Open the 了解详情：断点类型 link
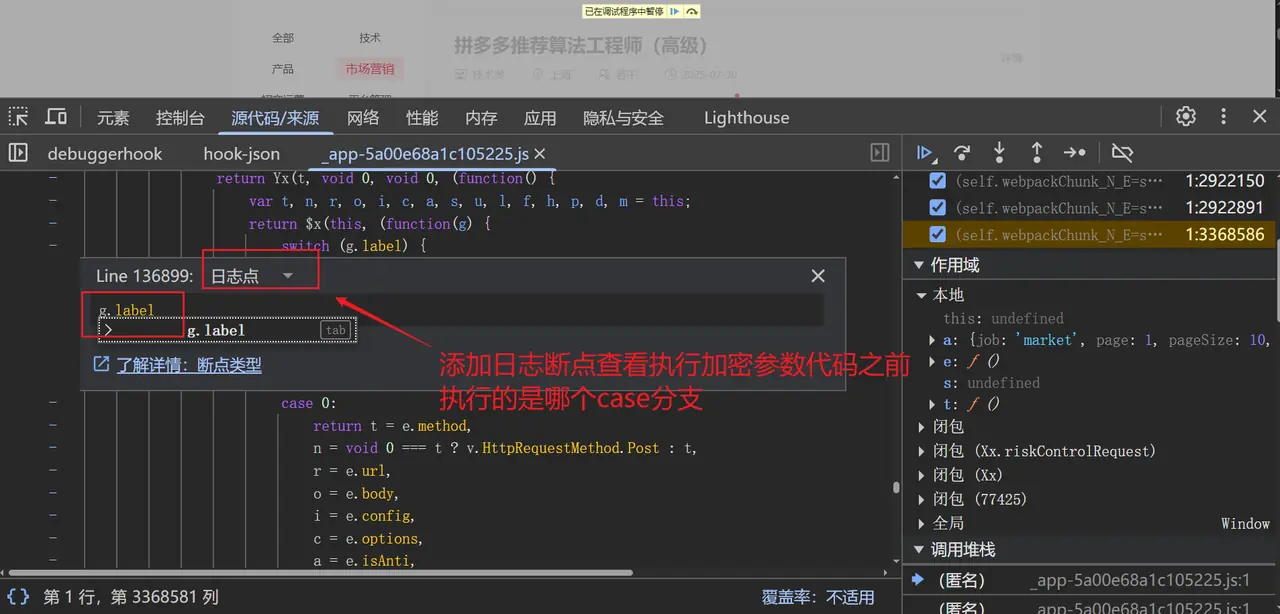Image resolution: width=1280 pixels, height=614 pixels. pos(188,365)
